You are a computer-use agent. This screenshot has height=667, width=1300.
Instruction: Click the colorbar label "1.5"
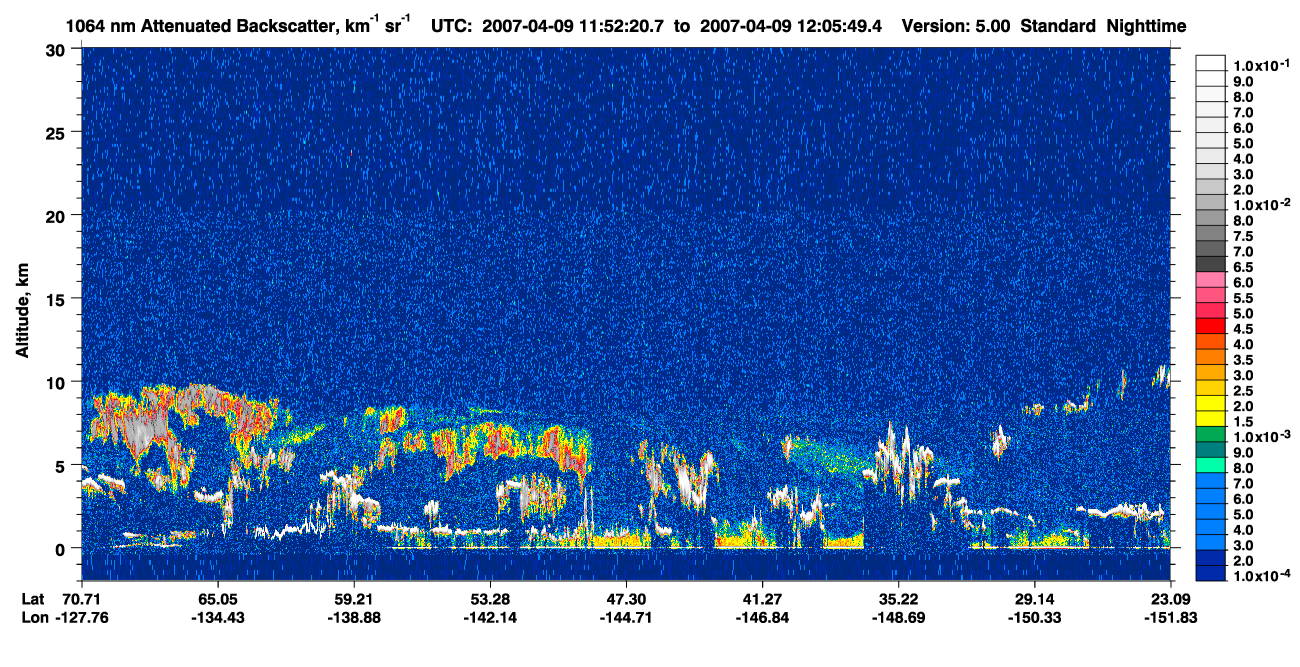click(1243, 421)
